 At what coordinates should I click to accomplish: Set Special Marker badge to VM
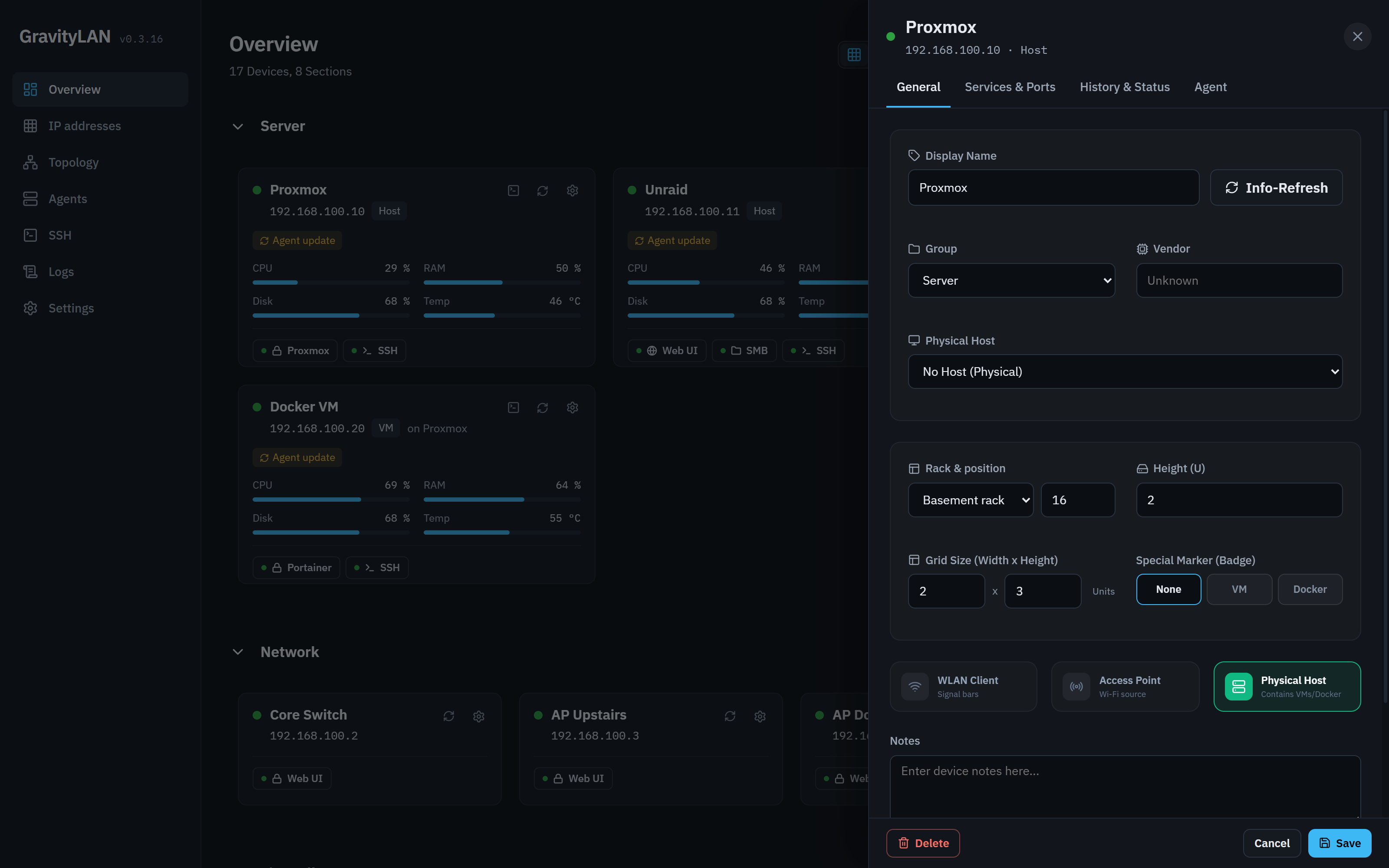coord(1239,589)
